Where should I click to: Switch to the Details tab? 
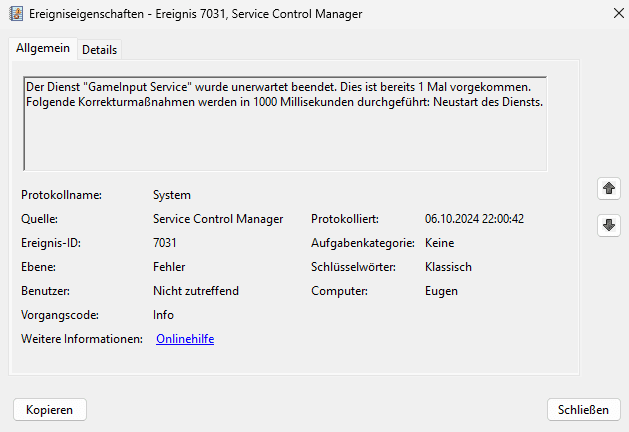pos(99,50)
